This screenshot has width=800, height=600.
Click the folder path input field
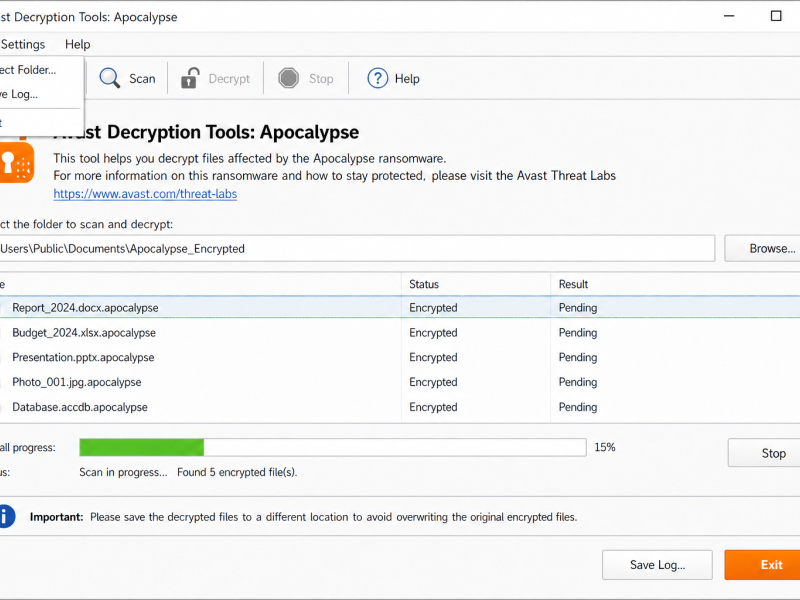357,248
